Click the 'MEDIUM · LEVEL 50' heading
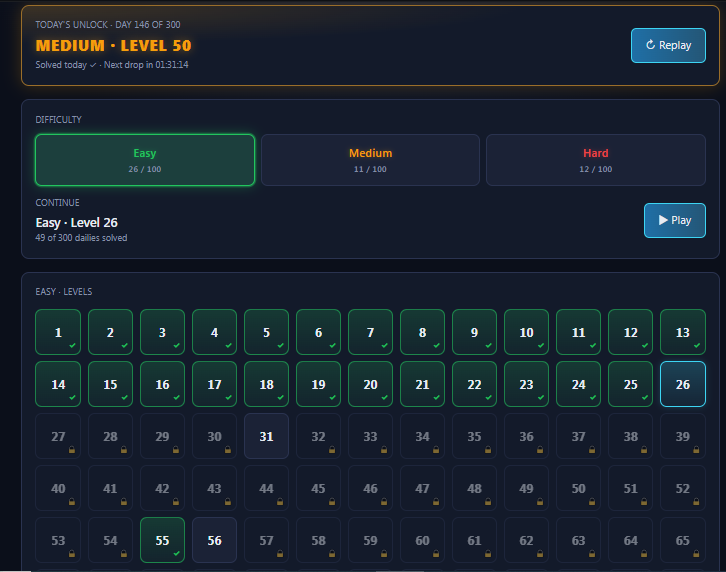The image size is (726, 572). 113,46
